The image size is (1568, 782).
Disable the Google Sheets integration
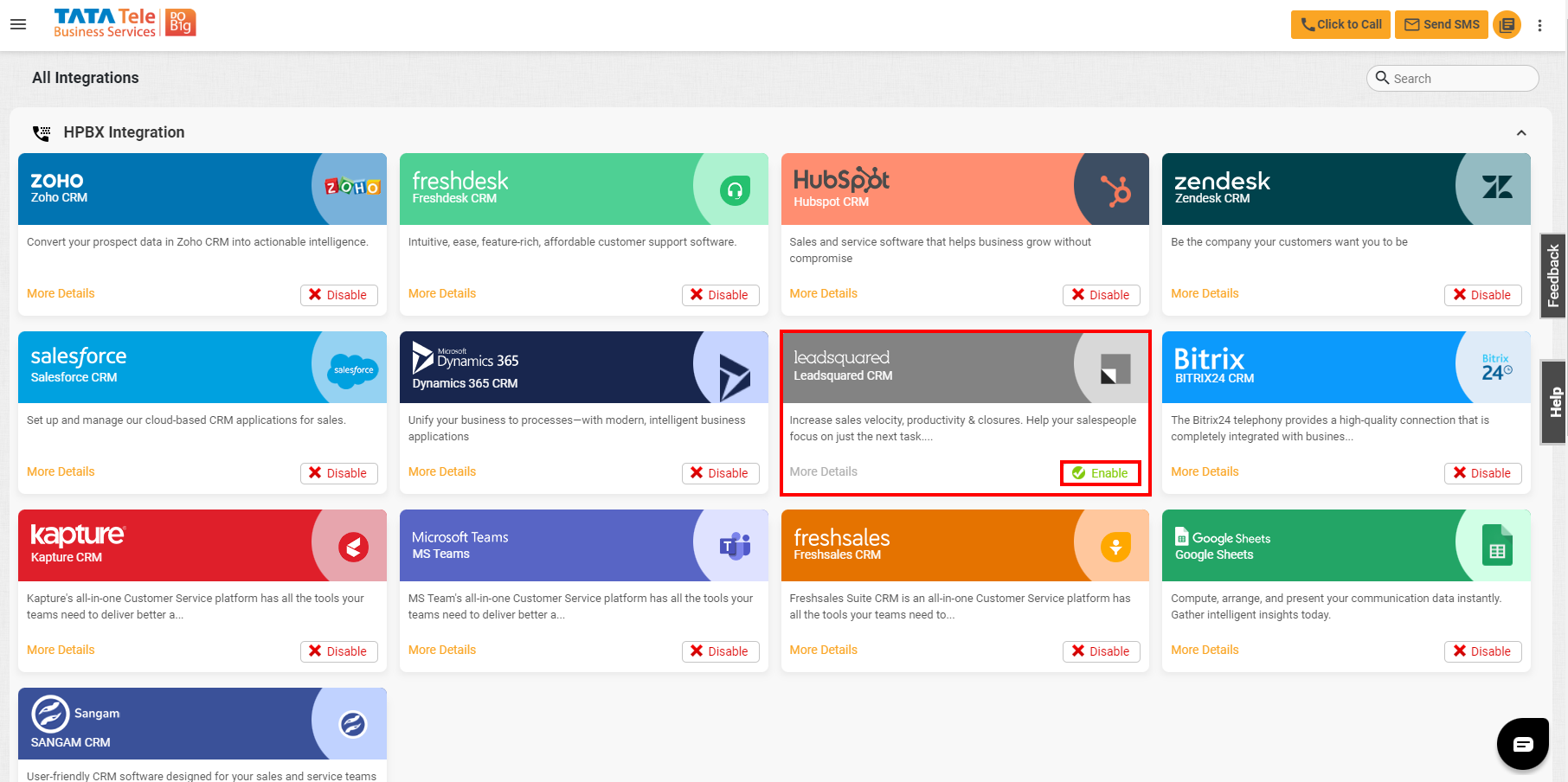pyautogui.click(x=1482, y=651)
